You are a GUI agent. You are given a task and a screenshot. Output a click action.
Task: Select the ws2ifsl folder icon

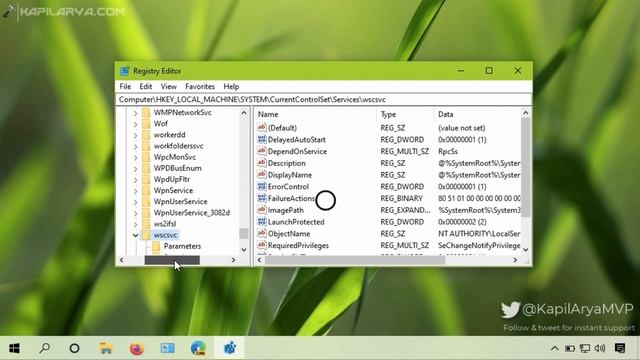(146, 224)
